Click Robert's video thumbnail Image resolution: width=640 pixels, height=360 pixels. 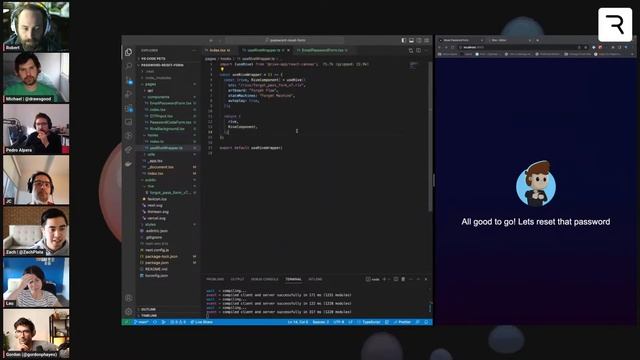[x=36, y=26]
